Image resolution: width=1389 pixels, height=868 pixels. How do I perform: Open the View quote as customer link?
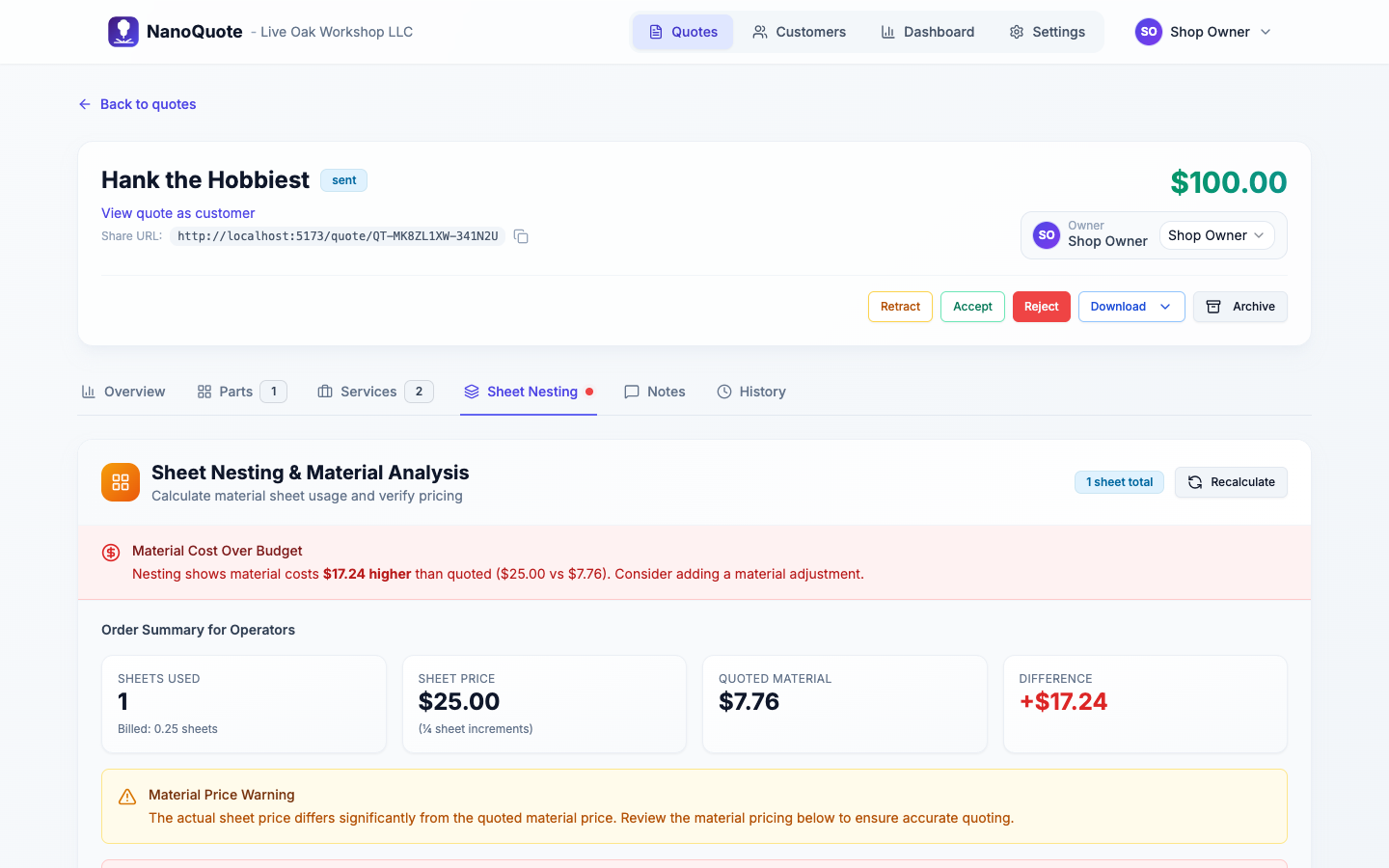tap(177, 212)
